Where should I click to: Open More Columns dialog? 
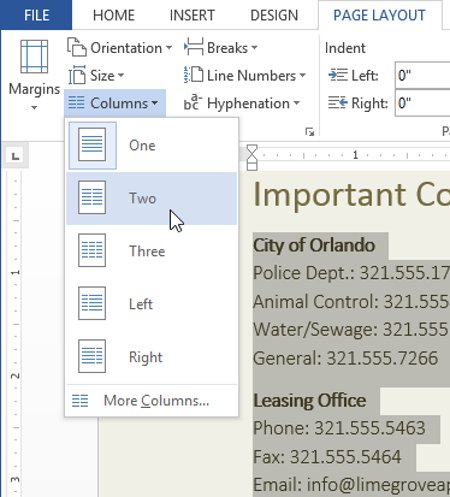[x=152, y=401]
